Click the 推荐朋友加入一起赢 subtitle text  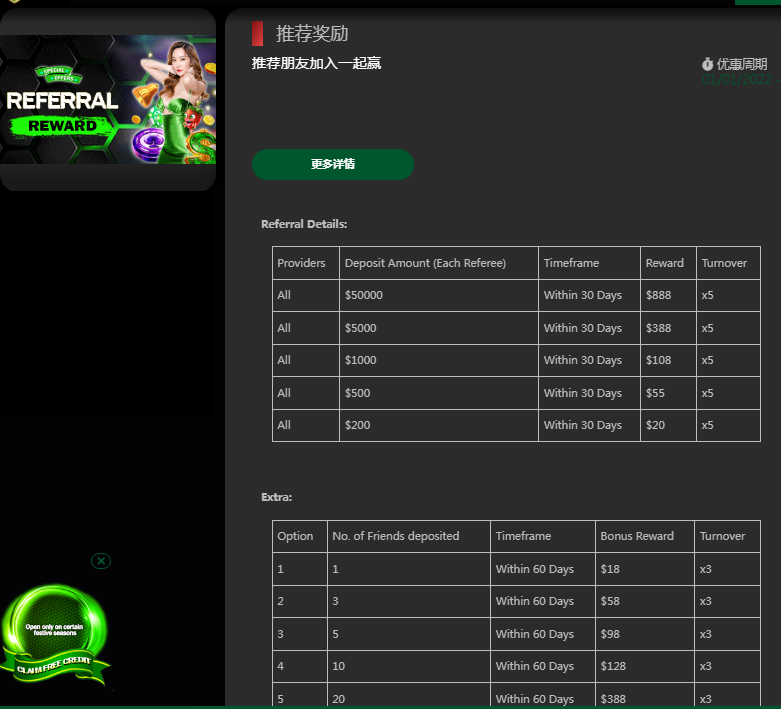pos(316,64)
